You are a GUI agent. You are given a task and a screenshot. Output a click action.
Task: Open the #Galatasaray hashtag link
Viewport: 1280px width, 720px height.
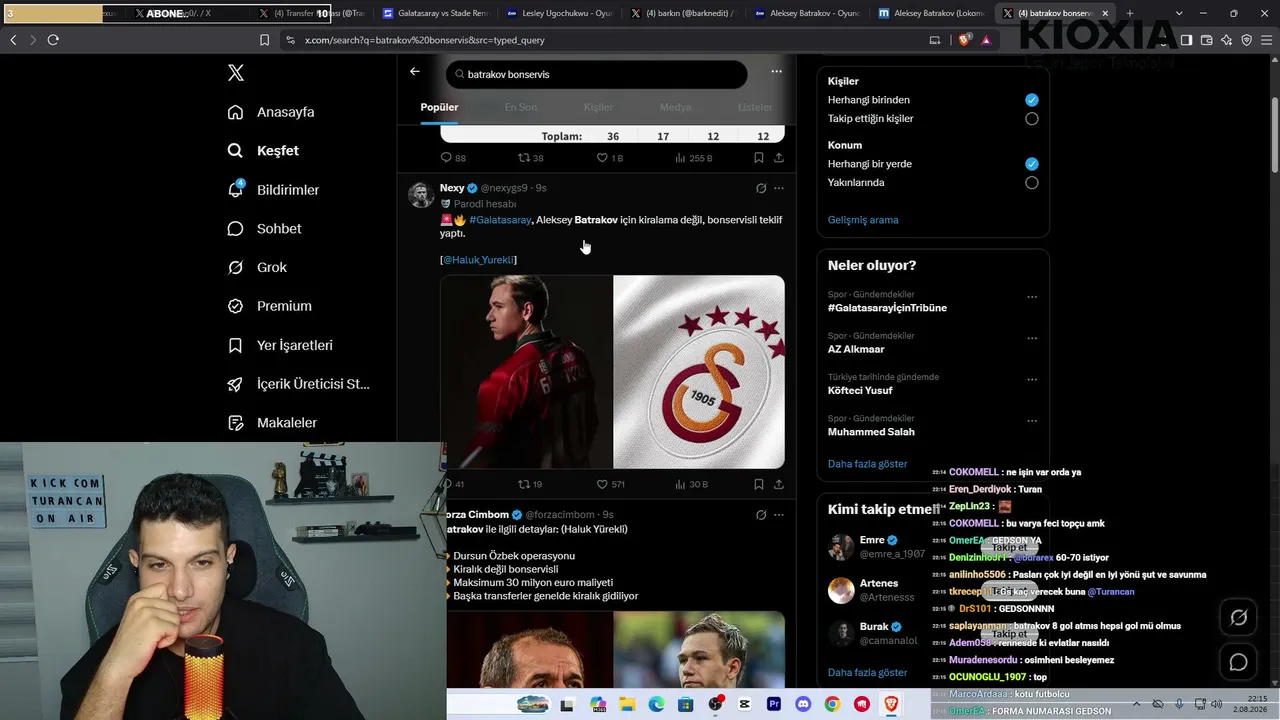(500, 220)
